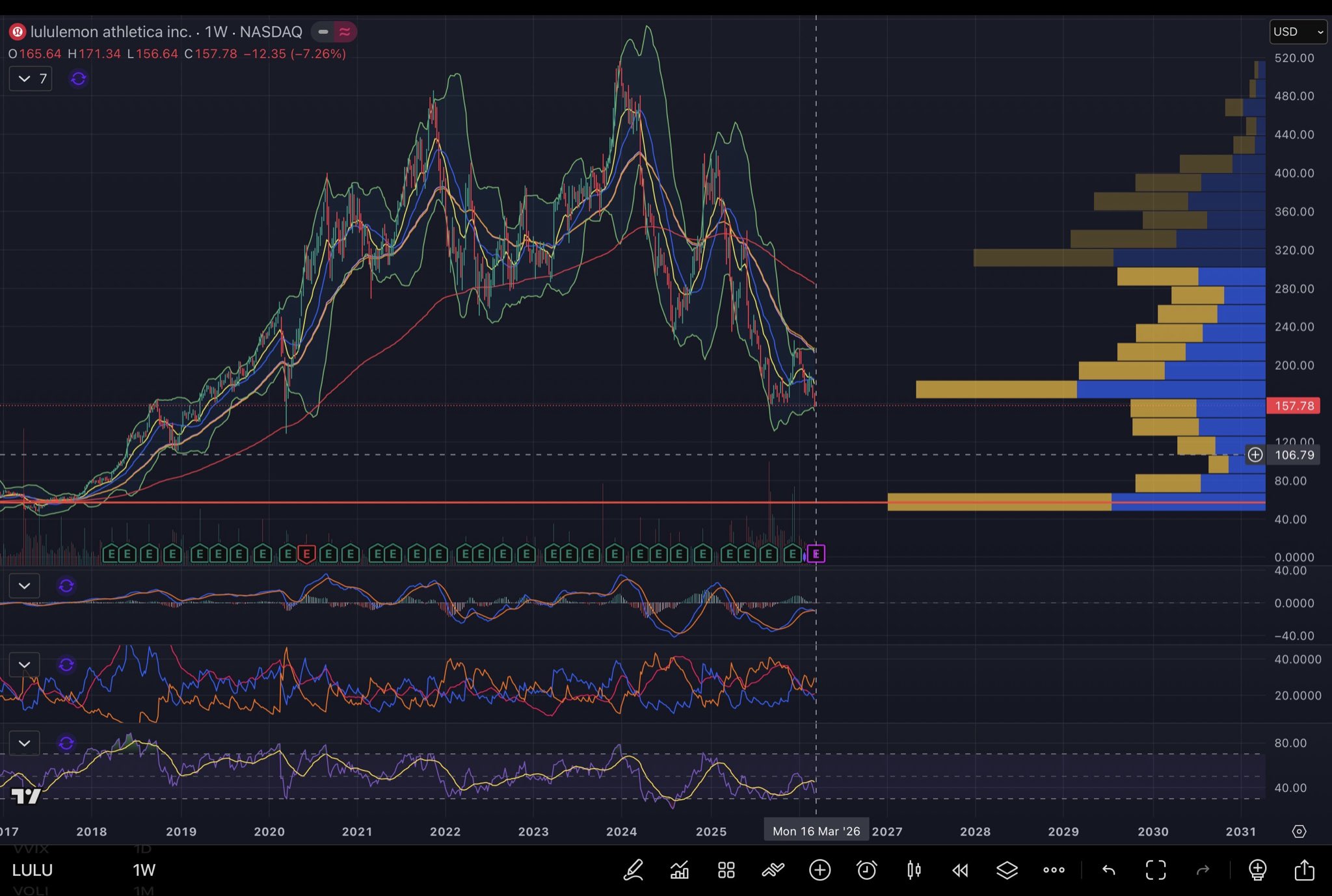Collapse the RSI pane chevron
Image resolution: width=1332 pixels, height=896 pixels.
[25, 743]
